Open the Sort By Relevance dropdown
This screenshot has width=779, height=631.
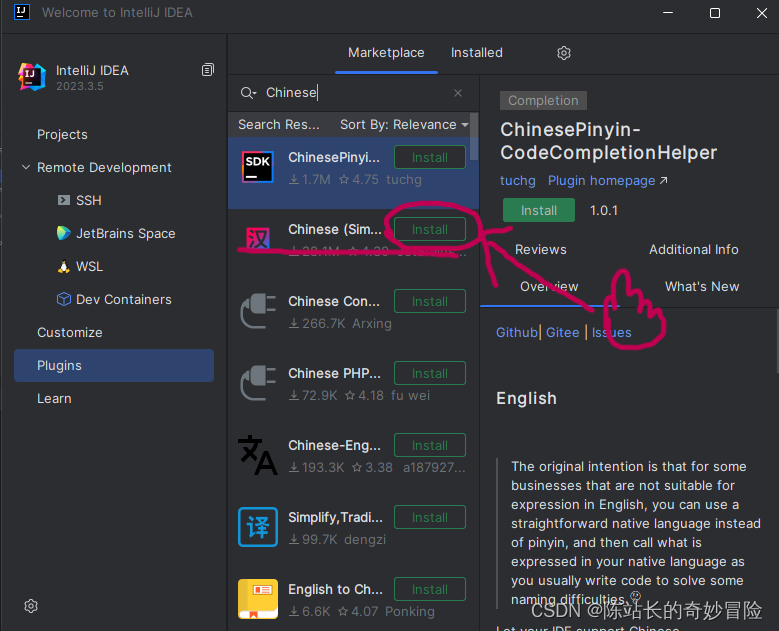(x=404, y=125)
